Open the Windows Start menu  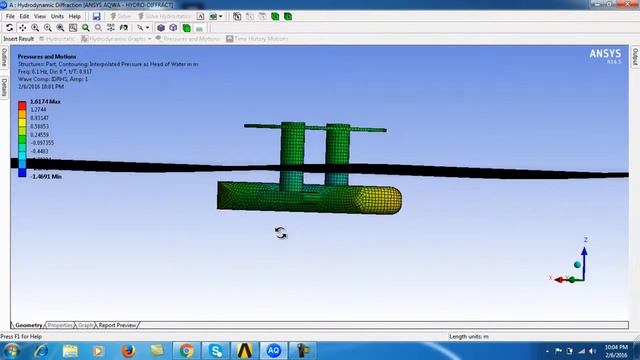click(x=11, y=351)
